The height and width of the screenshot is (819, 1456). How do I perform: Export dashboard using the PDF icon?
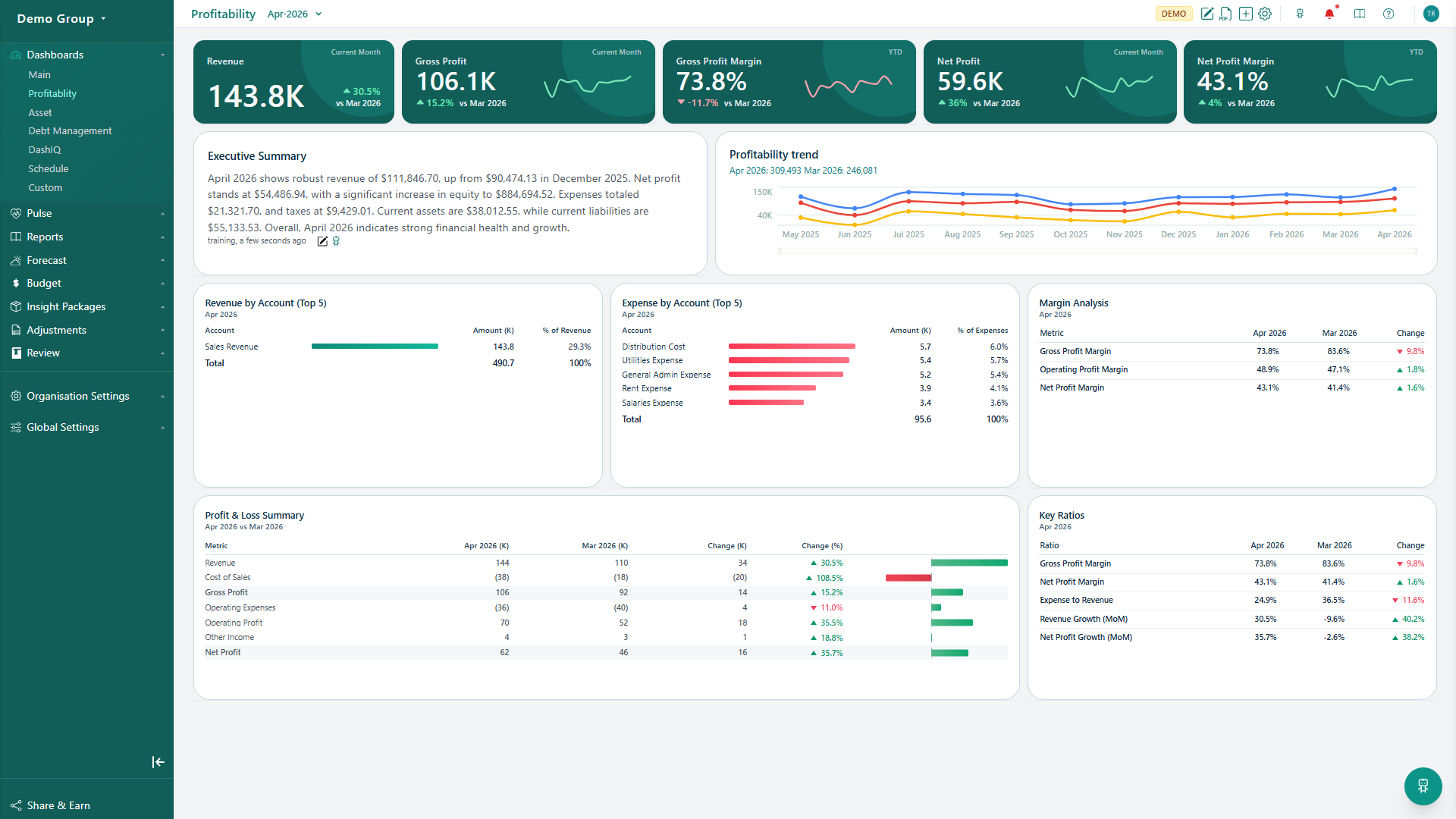(1225, 14)
